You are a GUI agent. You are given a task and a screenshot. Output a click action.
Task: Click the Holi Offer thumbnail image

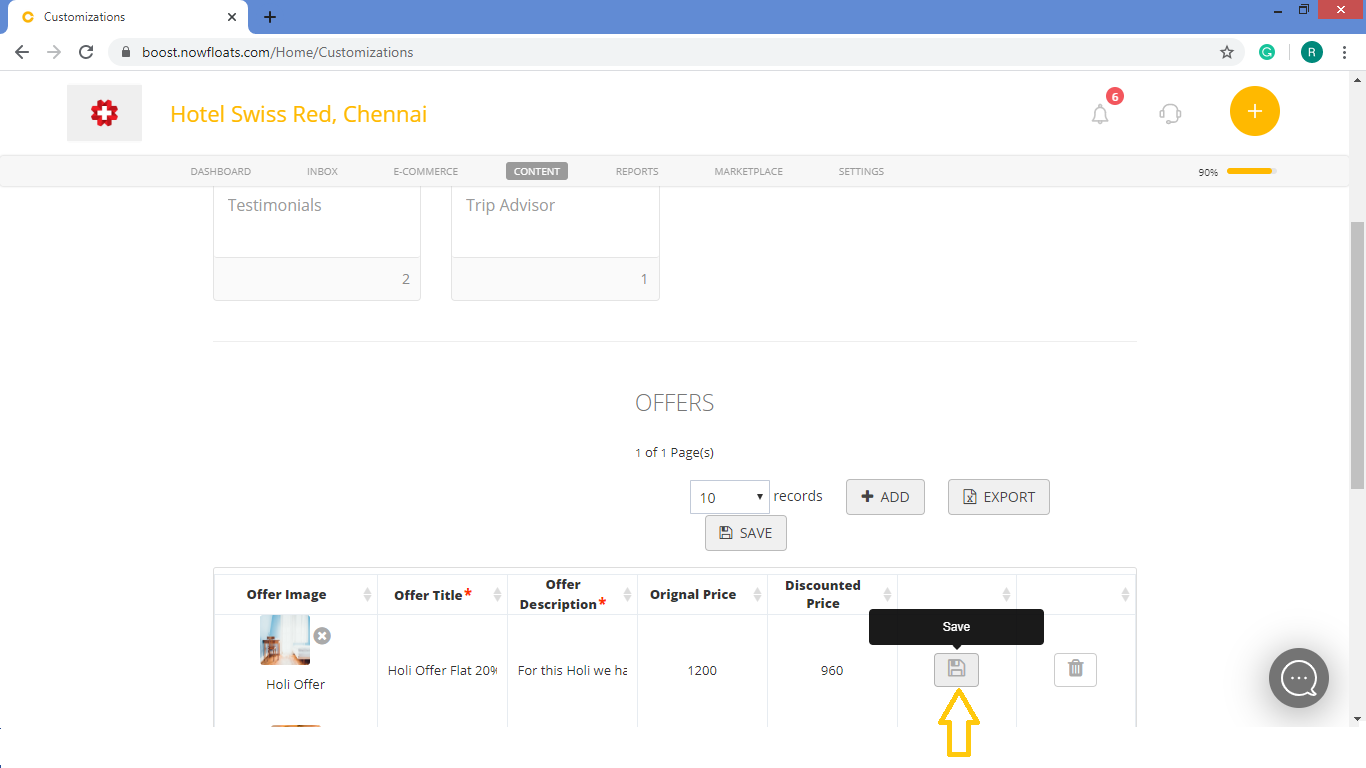[285, 640]
